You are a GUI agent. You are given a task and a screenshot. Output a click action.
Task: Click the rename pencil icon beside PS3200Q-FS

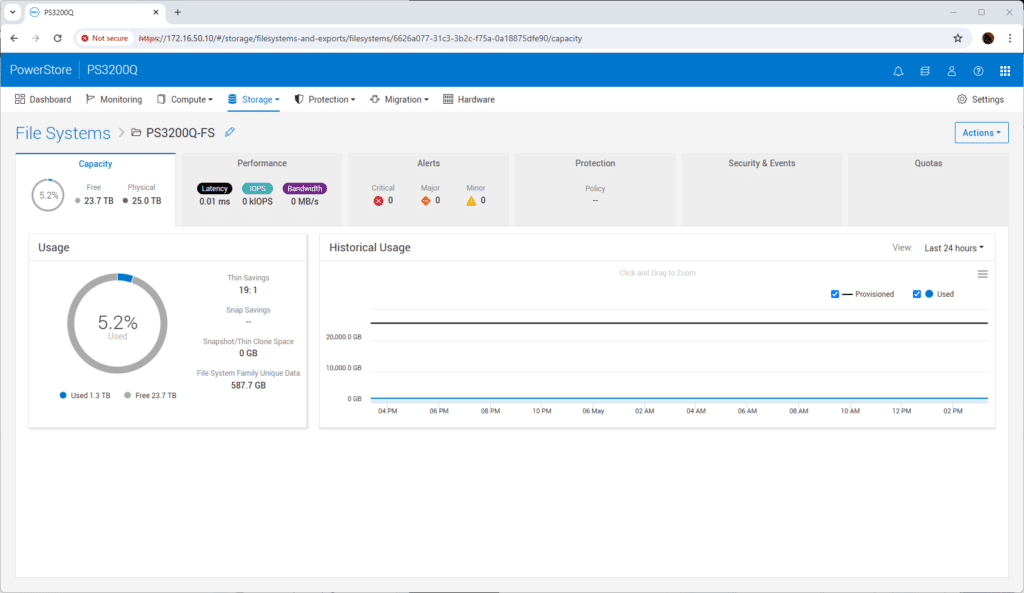[230, 132]
